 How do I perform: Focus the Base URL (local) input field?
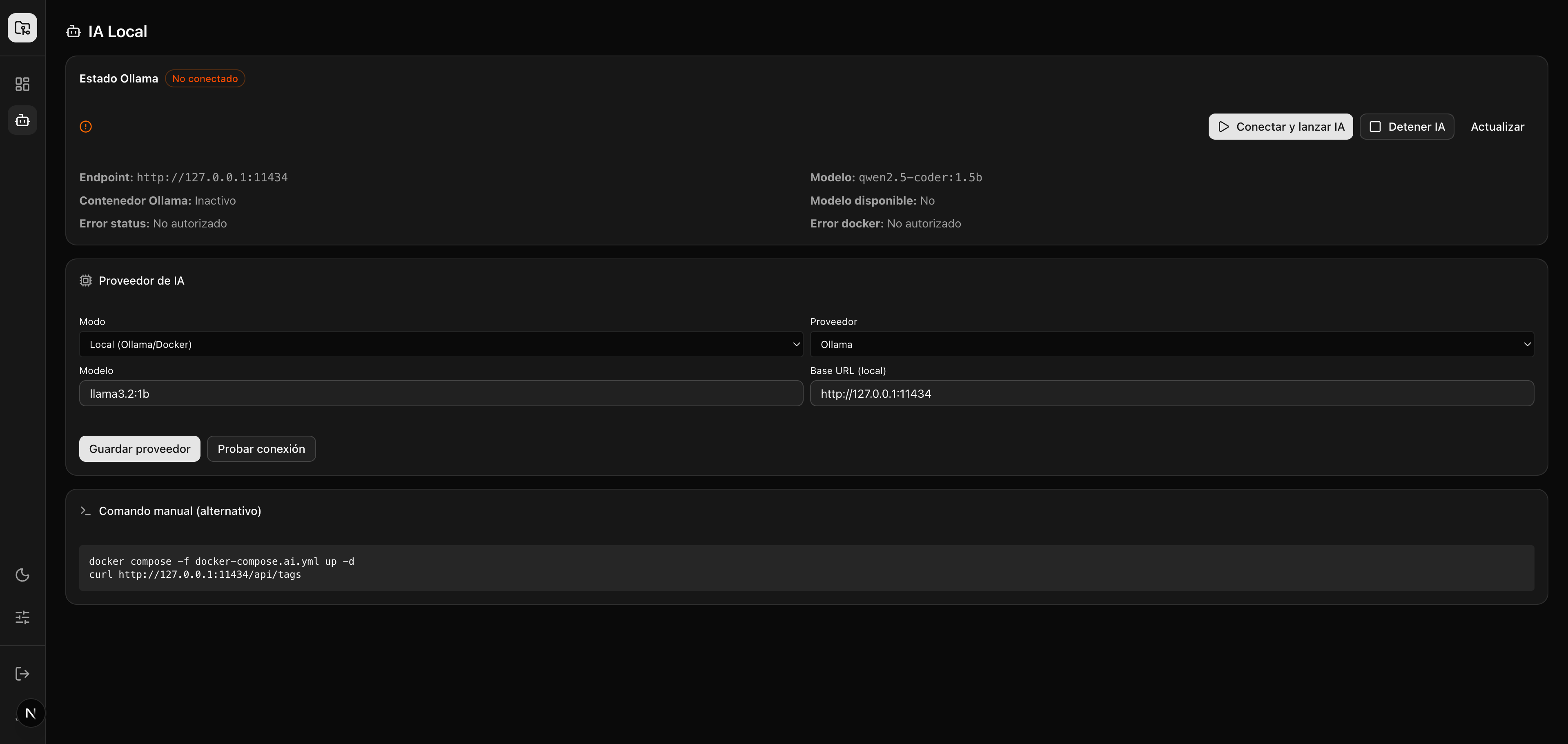coord(1171,394)
